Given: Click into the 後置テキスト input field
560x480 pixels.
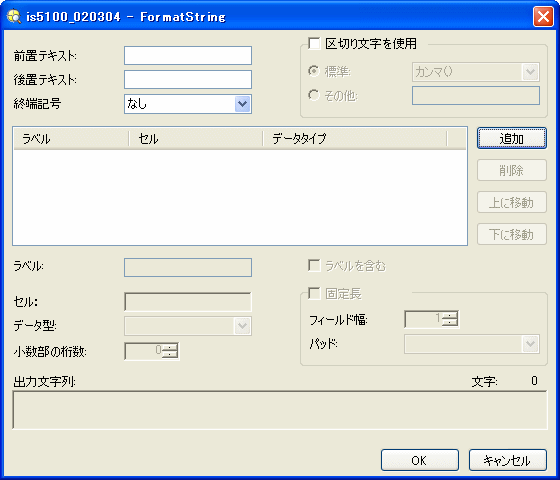Looking at the screenshot, I should coord(188,80).
